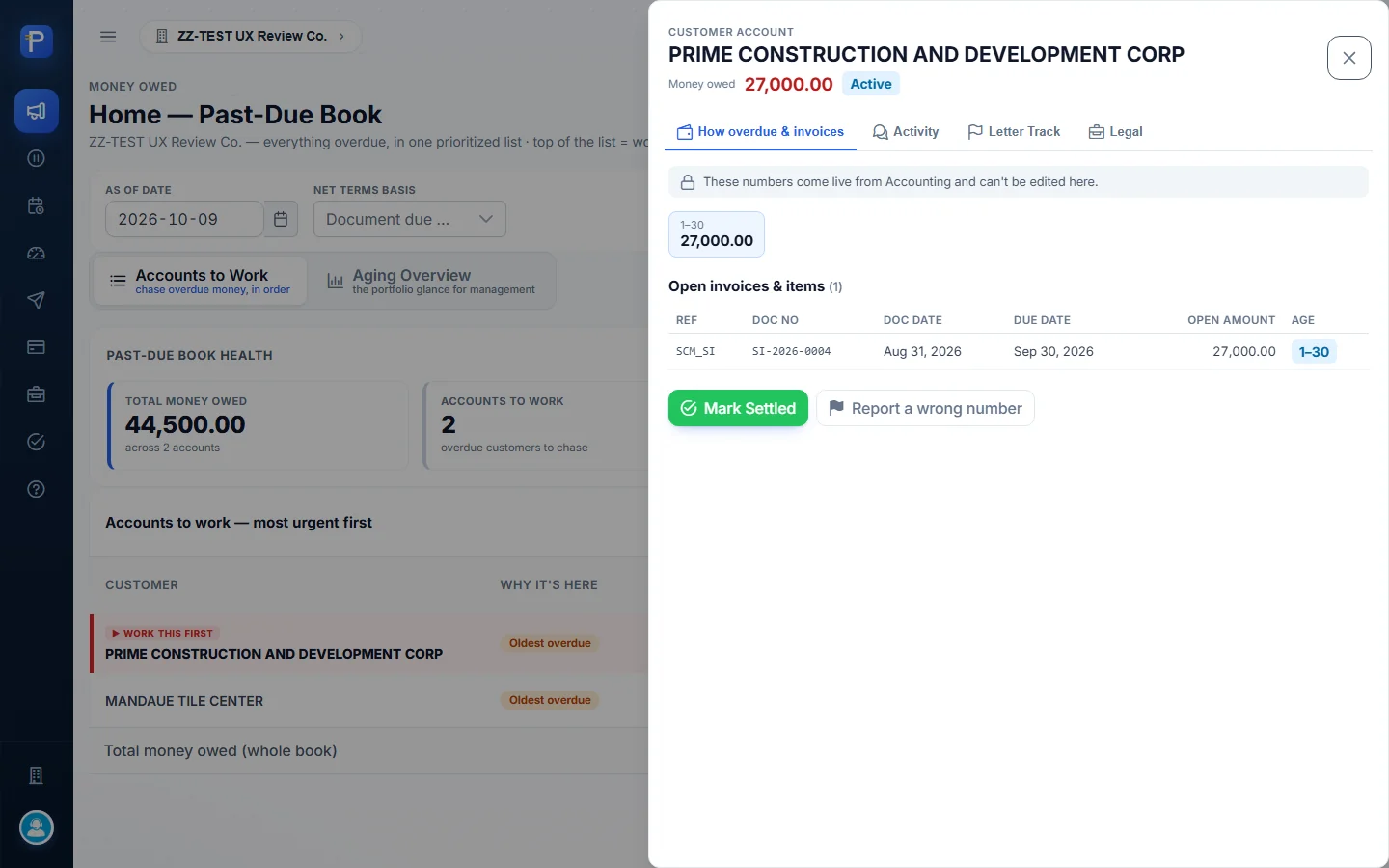
Task: Click Report a wrong number
Action: coord(925,408)
